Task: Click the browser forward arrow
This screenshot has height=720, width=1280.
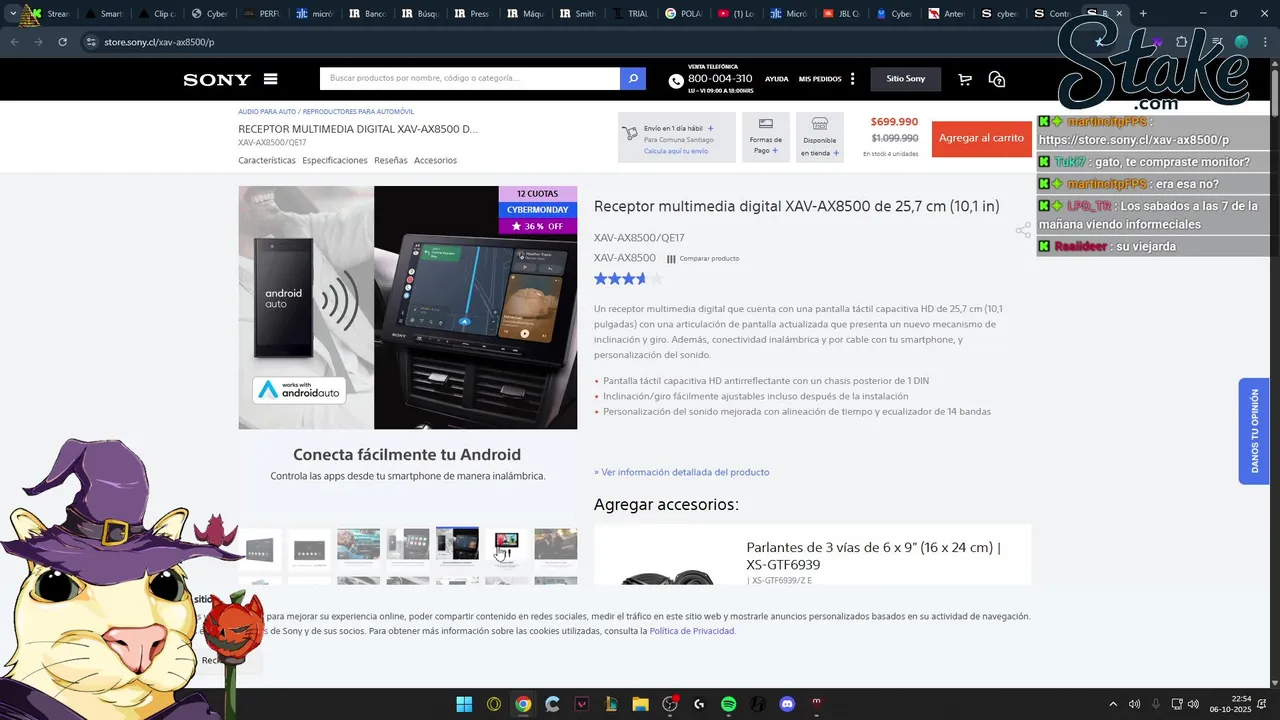Action: [x=38, y=42]
